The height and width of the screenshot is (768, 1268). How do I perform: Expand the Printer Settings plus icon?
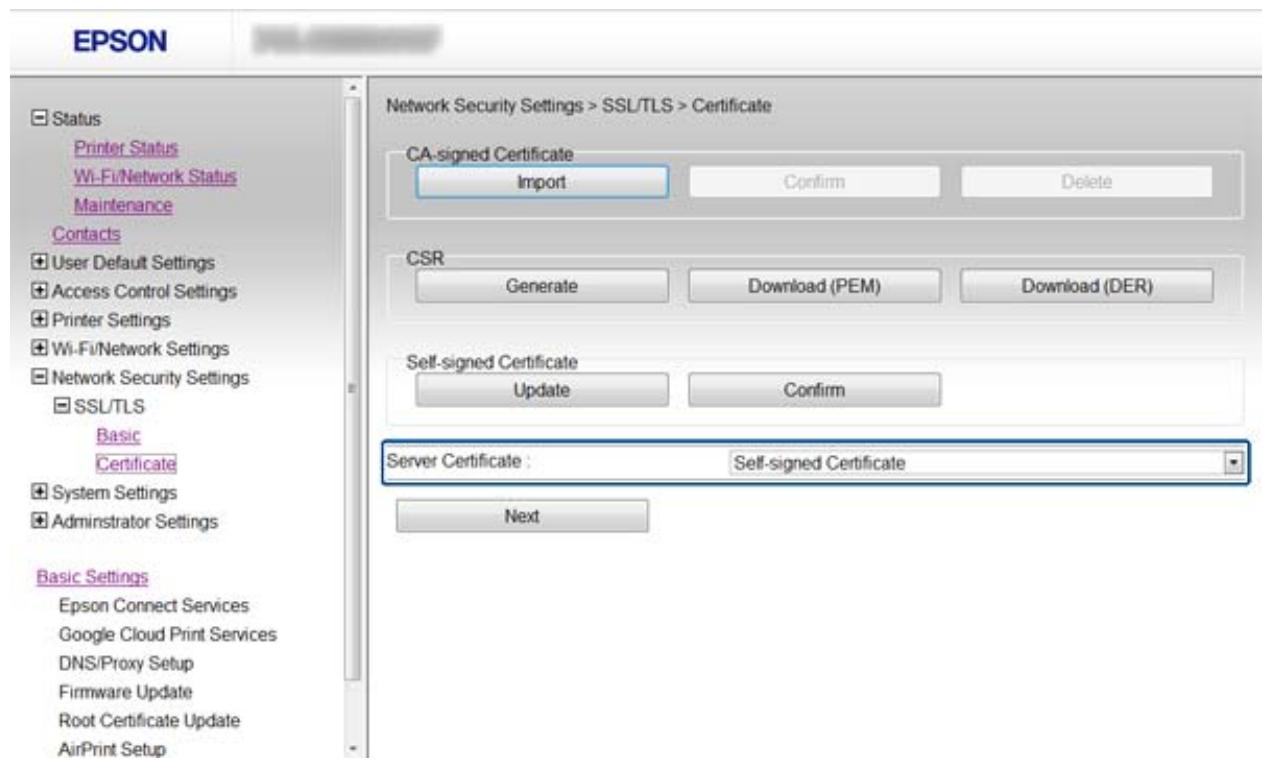(38, 321)
